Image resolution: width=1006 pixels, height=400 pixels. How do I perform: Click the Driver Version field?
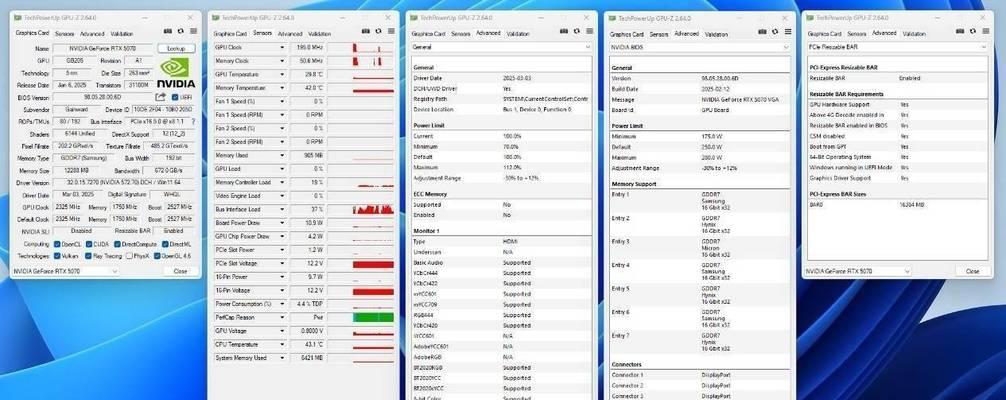coord(124,182)
